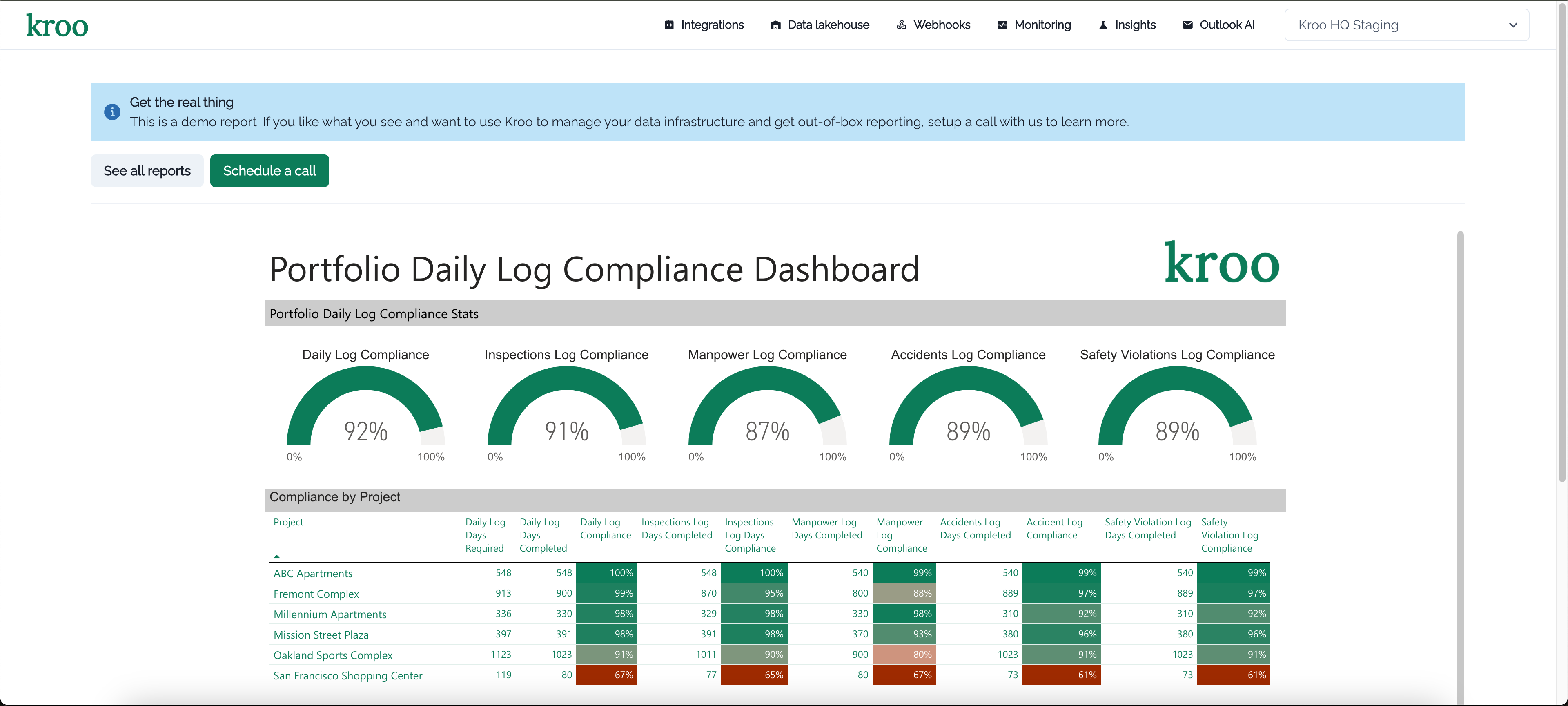Click the See all reports button
The width and height of the screenshot is (1568, 706).
click(147, 170)
